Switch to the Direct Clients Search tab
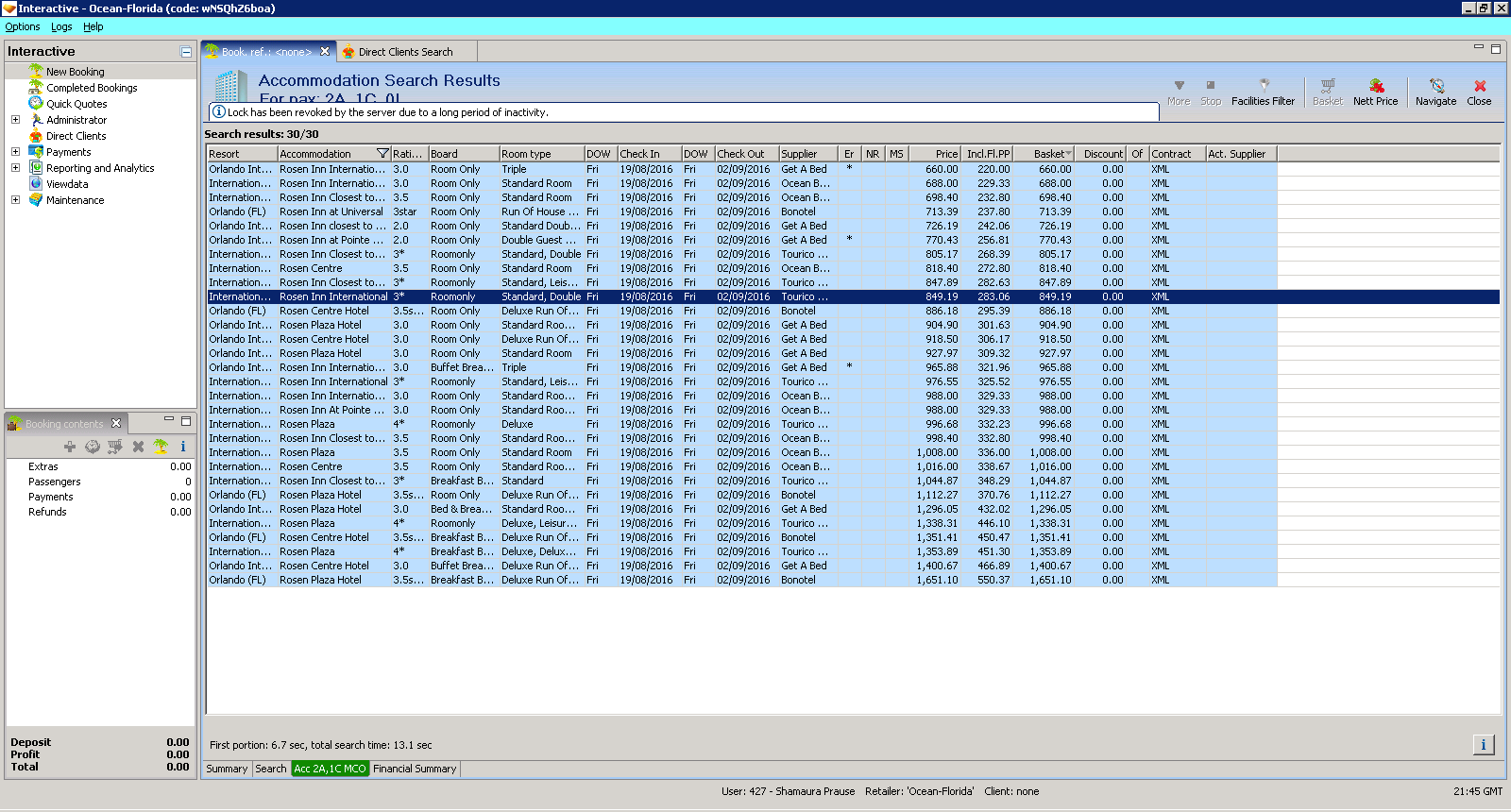This screenshot has height=812, width=1511. [405, 52]
